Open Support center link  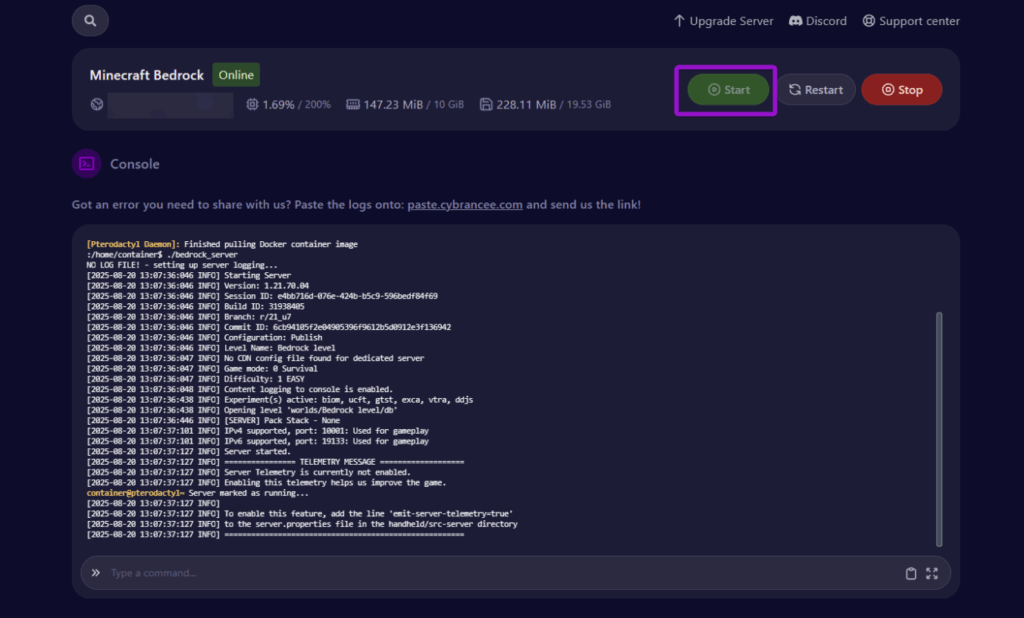click(x=911, y=21)
